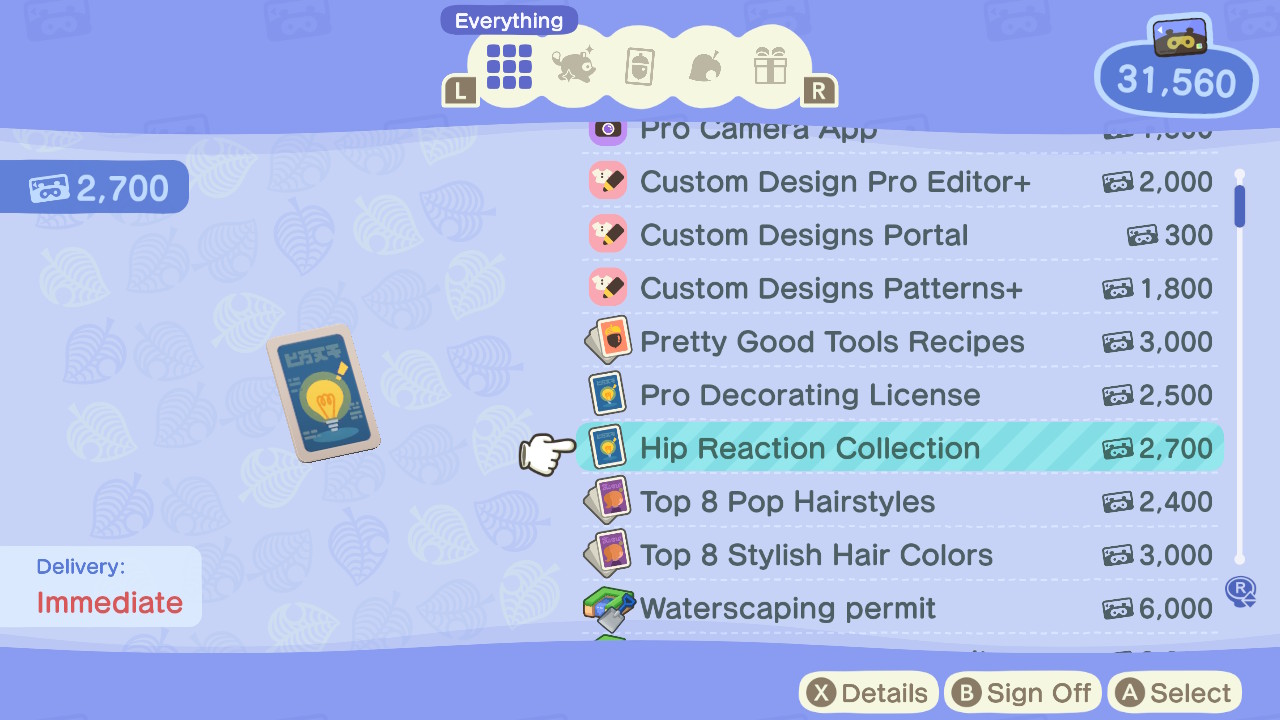Confirm with the A Select button

click(1174, 693)
